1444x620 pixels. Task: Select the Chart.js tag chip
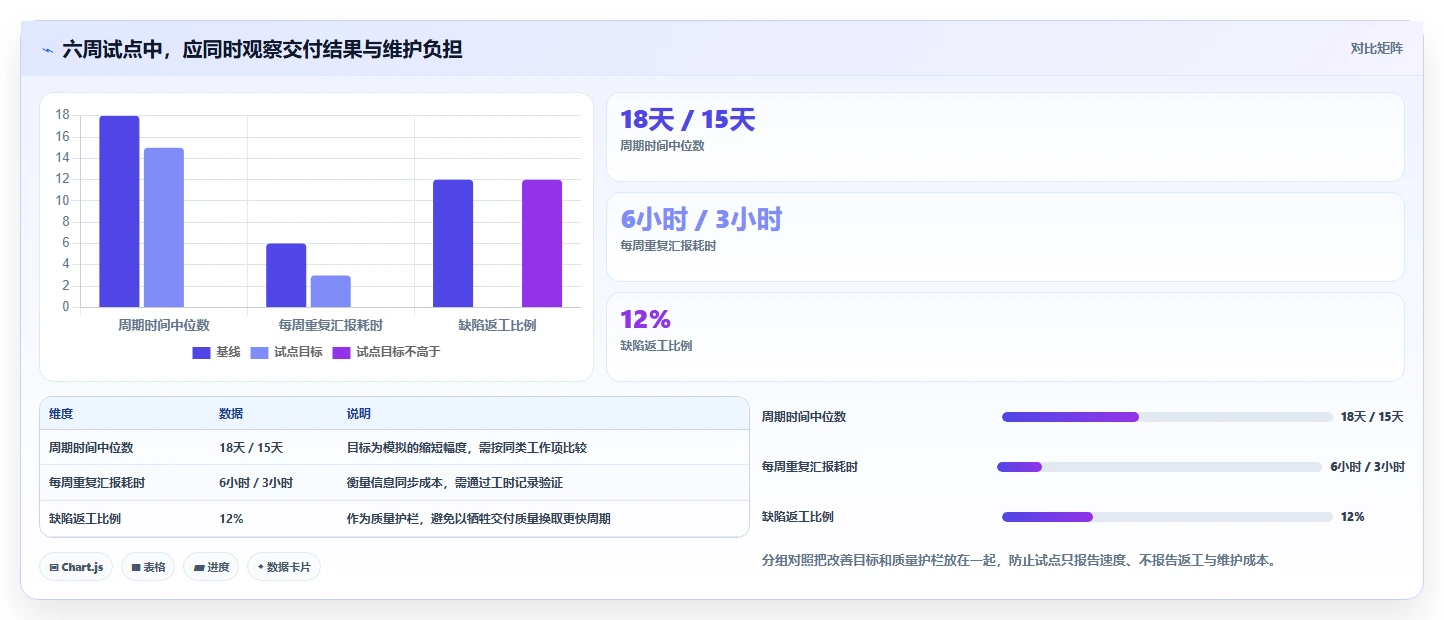76,567
